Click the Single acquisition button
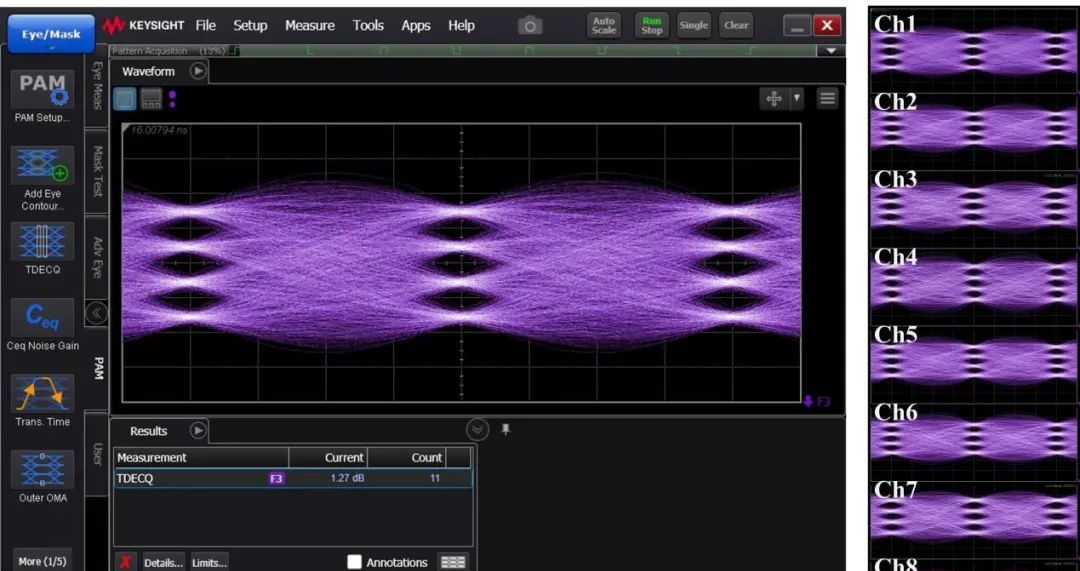Viewport: 1080px width, 571px height. pyautogui.click(x=694, y=25)
